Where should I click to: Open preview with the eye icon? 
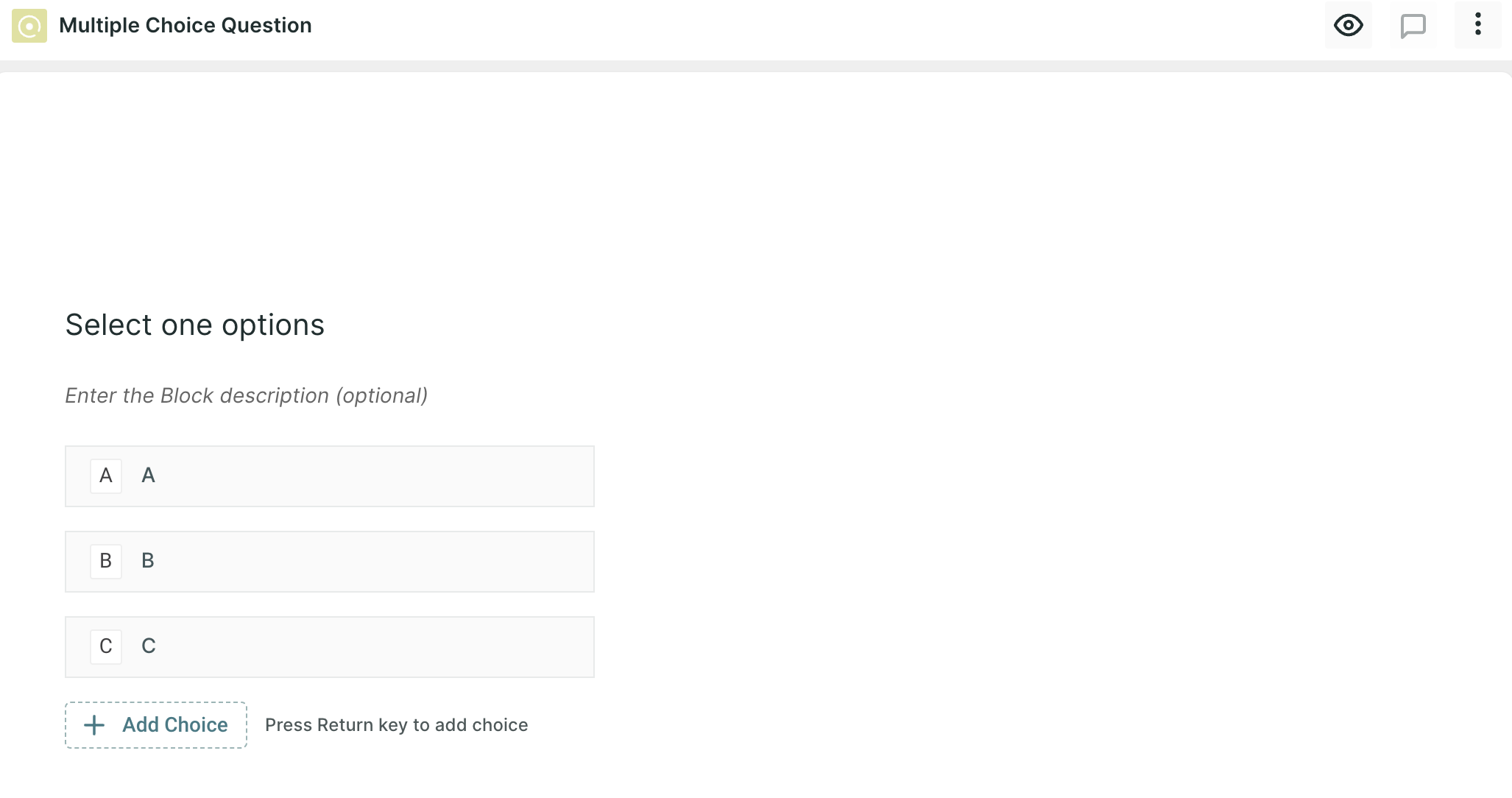click(x=1349, y=26)
